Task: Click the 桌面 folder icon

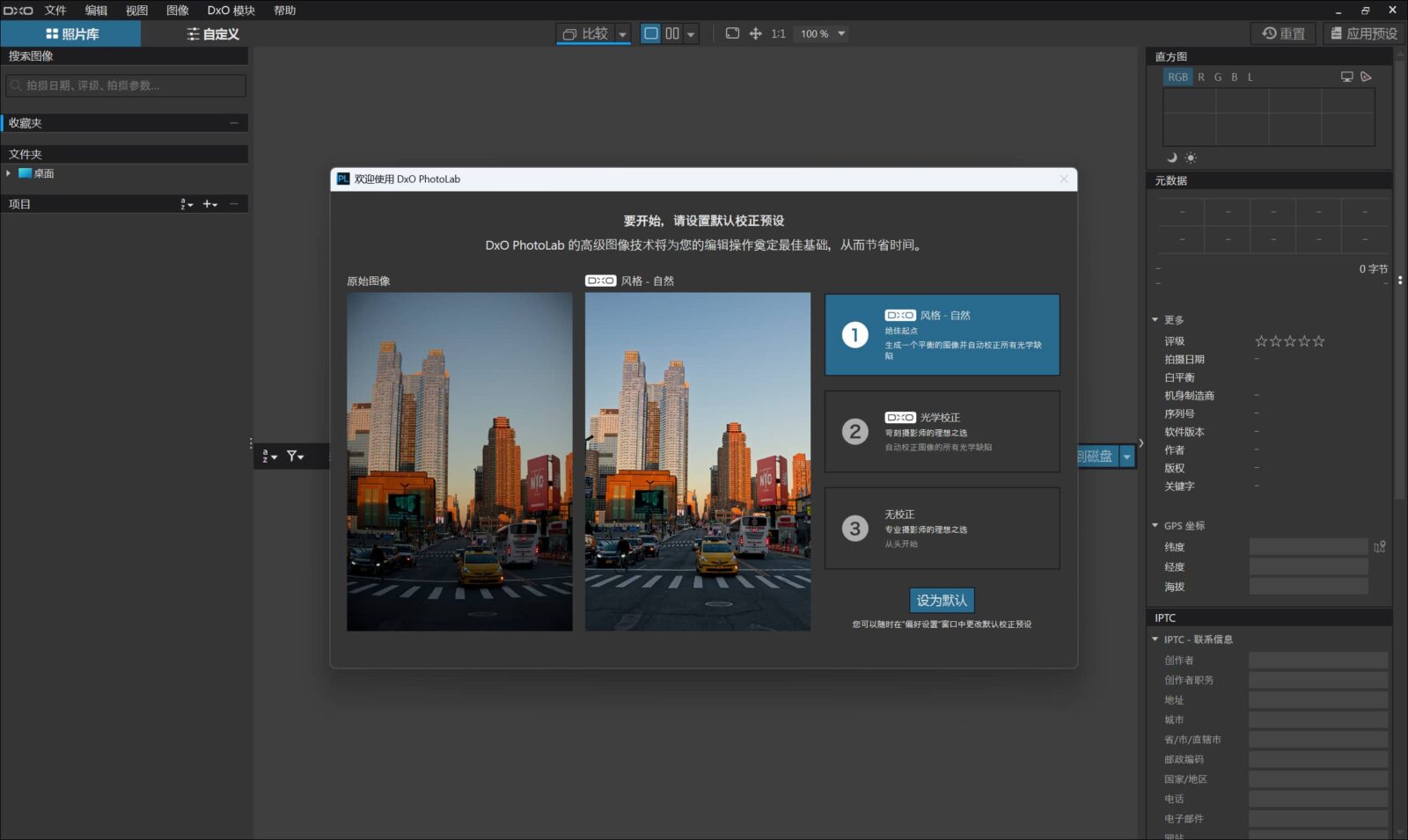Action: [x=25, y=173]
